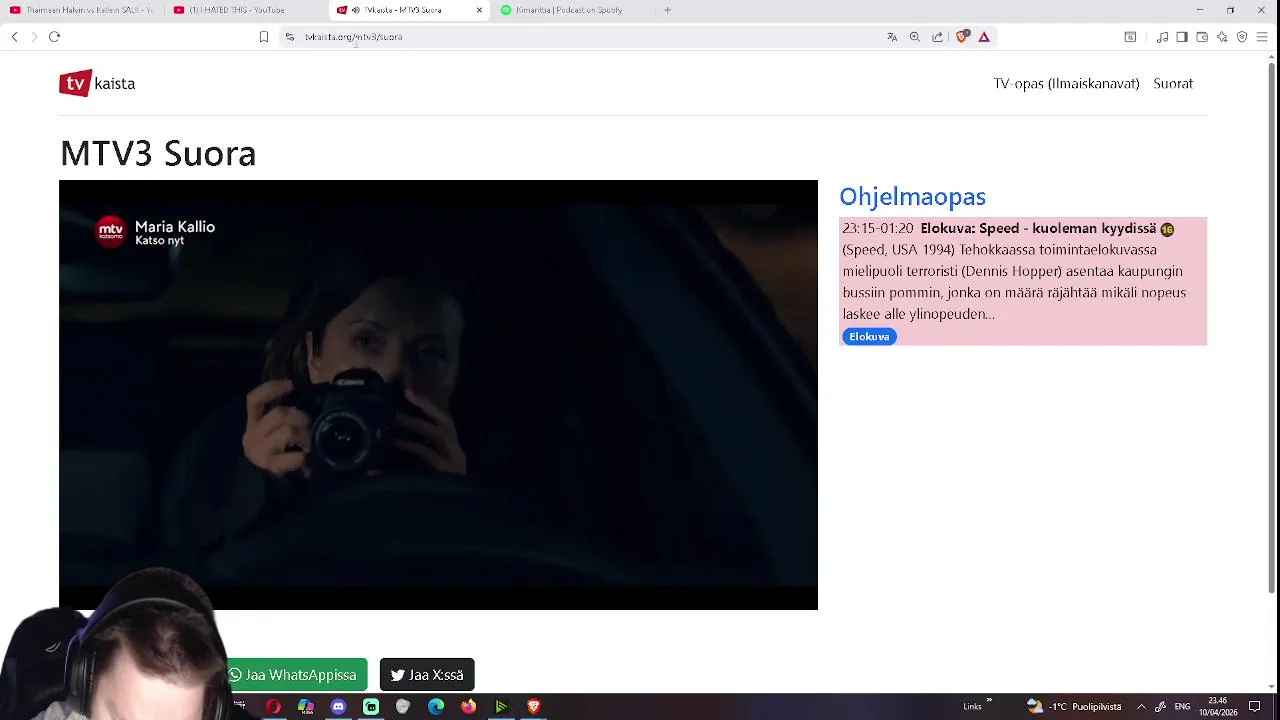Open the notification center icon
1280x720 pixels.
(1255, 707)
